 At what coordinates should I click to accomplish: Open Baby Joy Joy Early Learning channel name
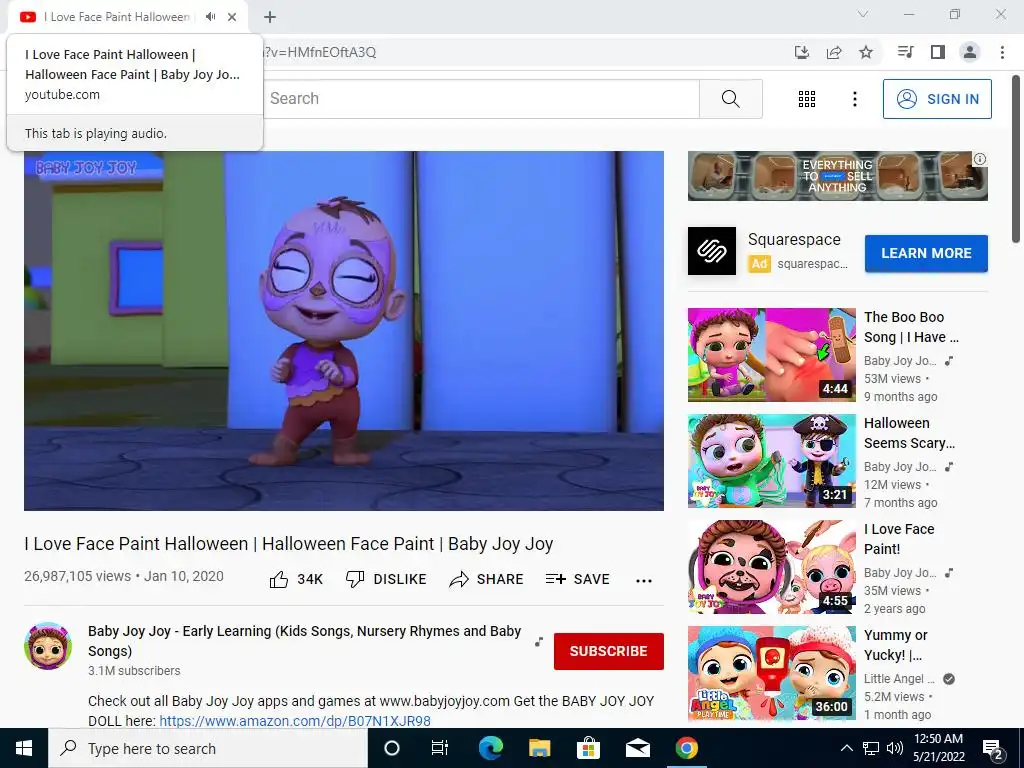point(304,641)
